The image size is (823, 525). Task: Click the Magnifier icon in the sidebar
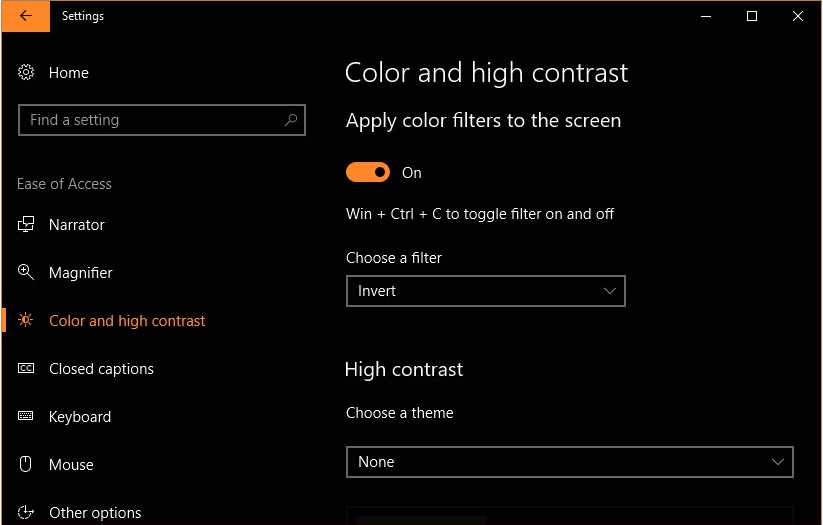pos(26,272)
